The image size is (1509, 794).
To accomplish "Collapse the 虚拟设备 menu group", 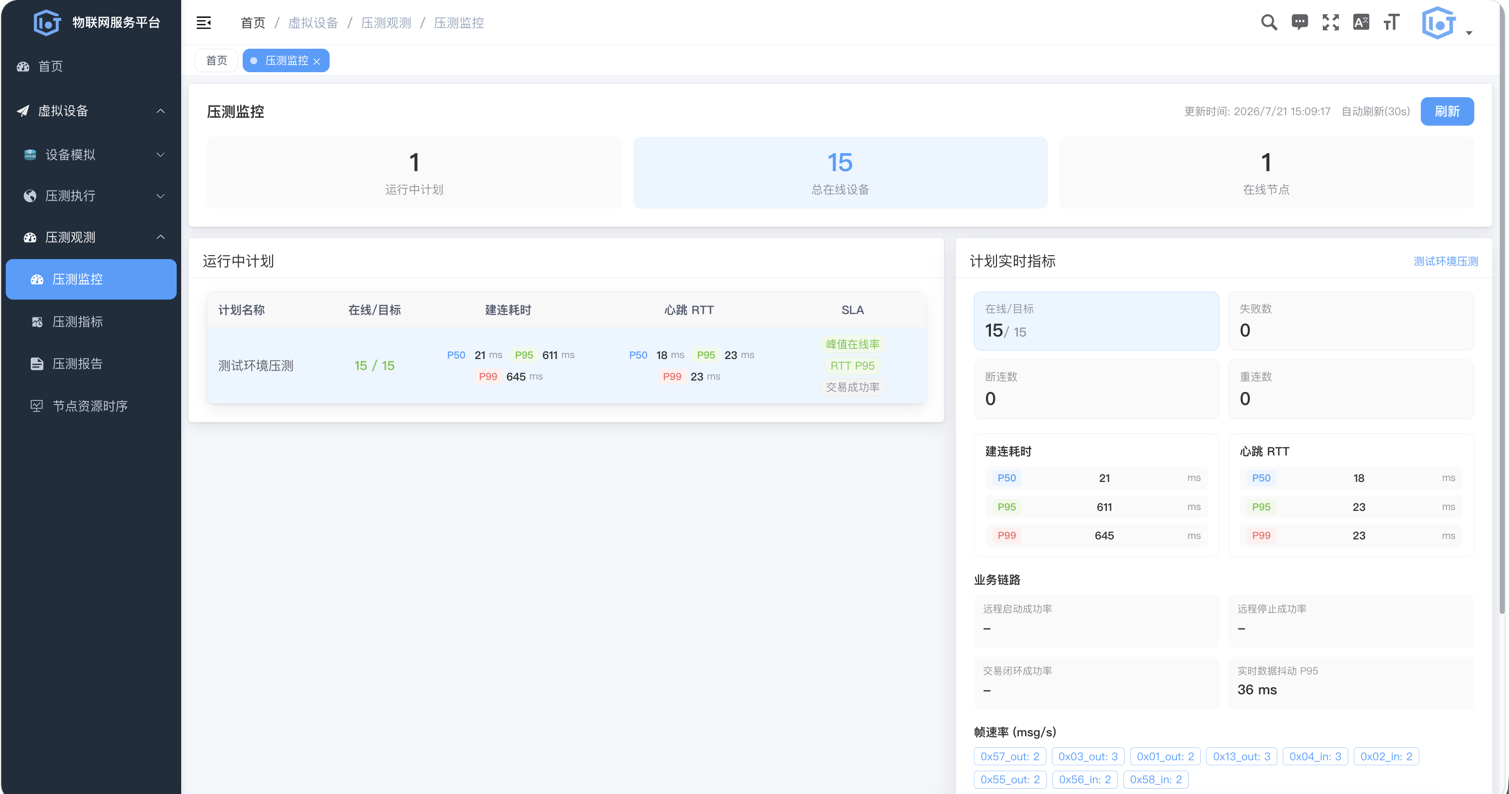I will click(x=91, y=111).
